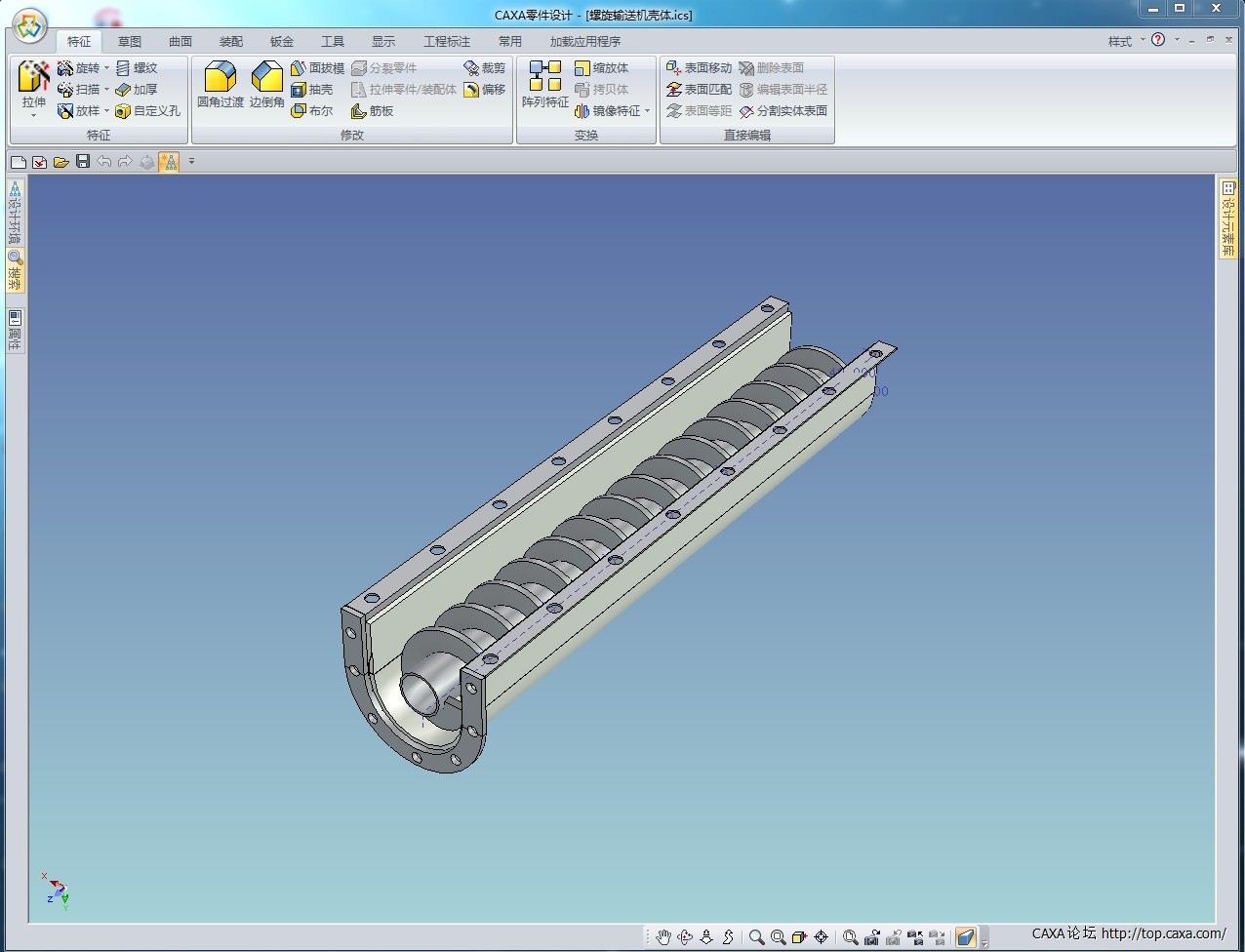Switch to the 工程标注 ribbon tab
Image resolution: width=1245 pixels, height=952 pixels.
447,41
